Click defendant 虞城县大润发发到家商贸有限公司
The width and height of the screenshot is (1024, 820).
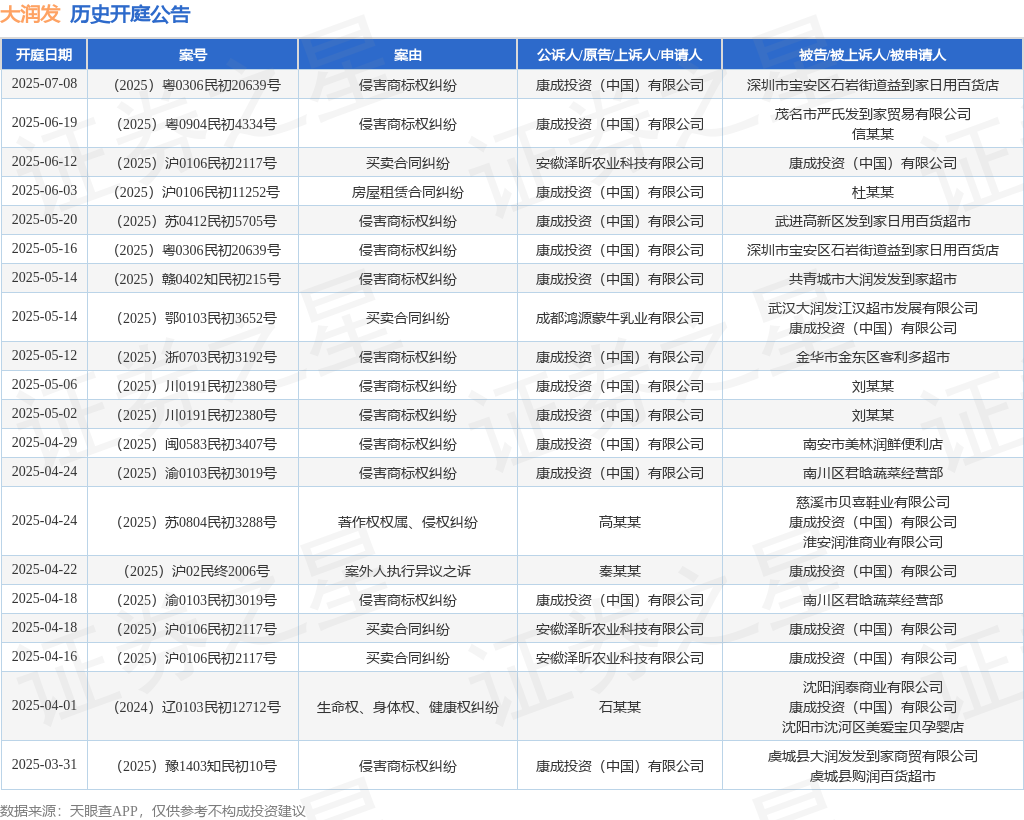point(872,756)
